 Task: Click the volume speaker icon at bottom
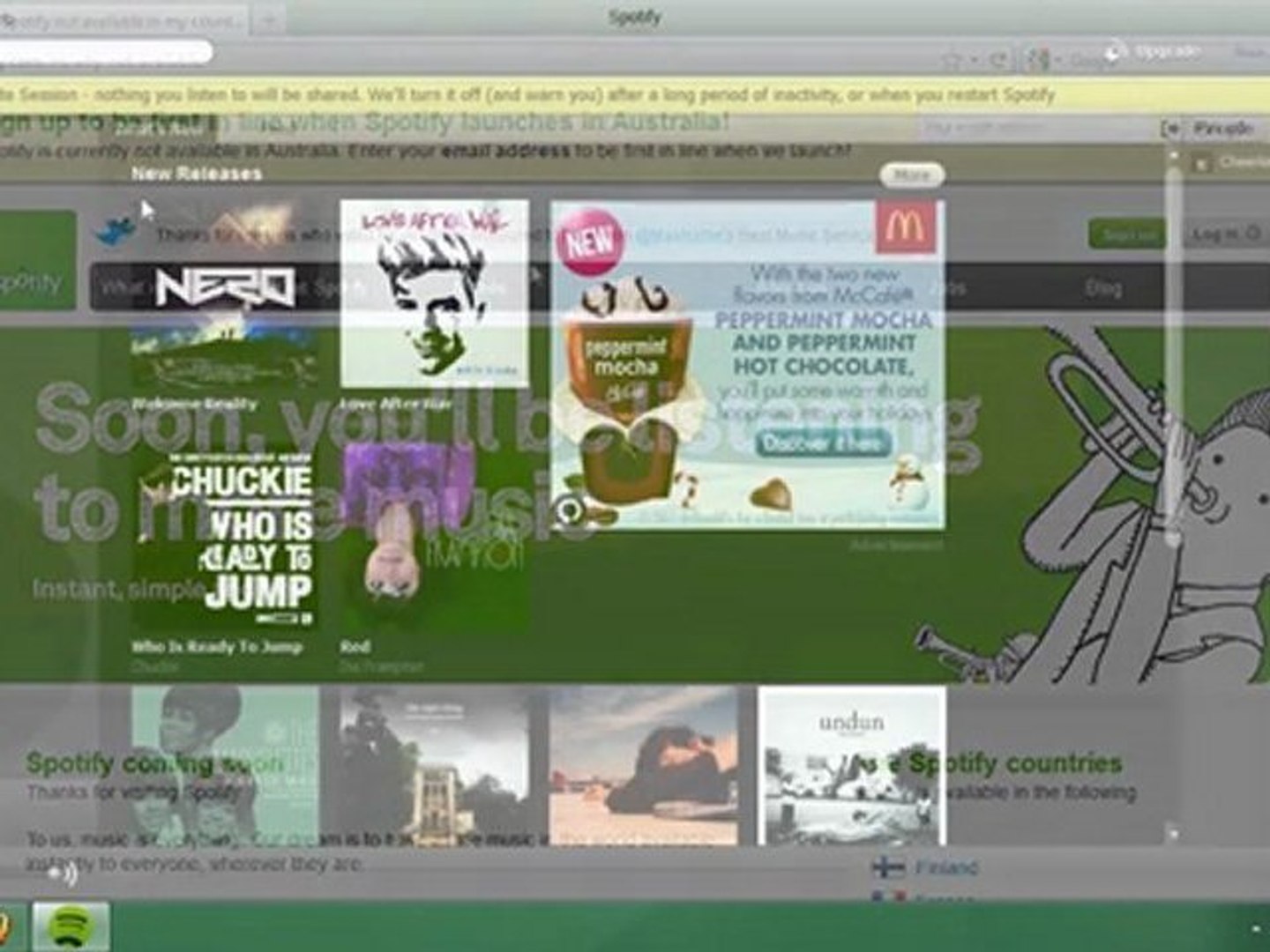[x=63, y=873]
